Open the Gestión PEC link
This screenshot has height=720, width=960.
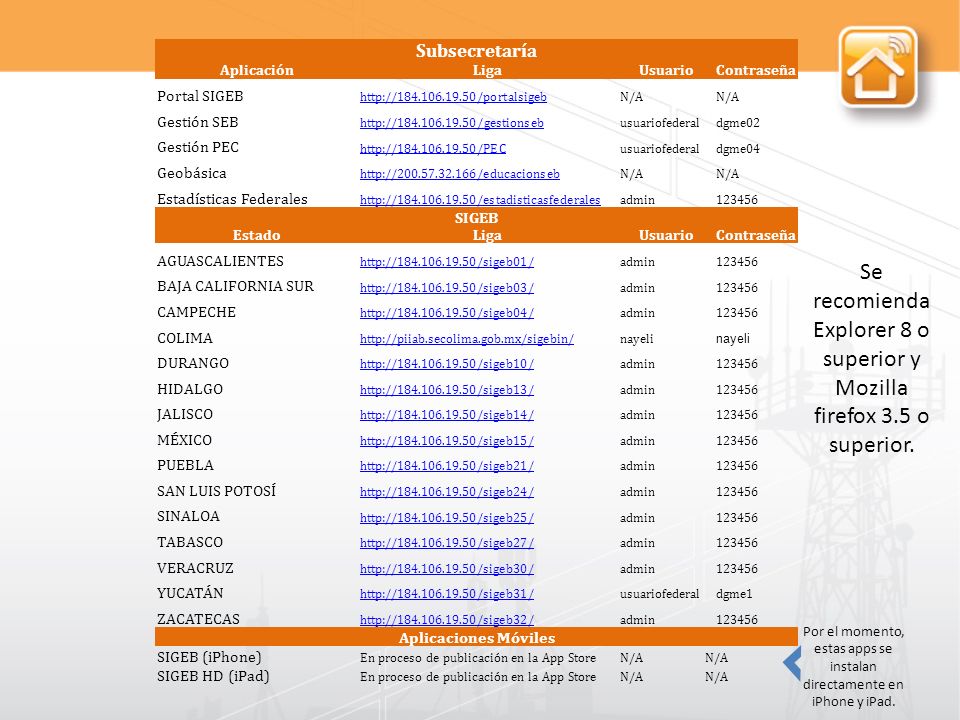click(433, 149)
